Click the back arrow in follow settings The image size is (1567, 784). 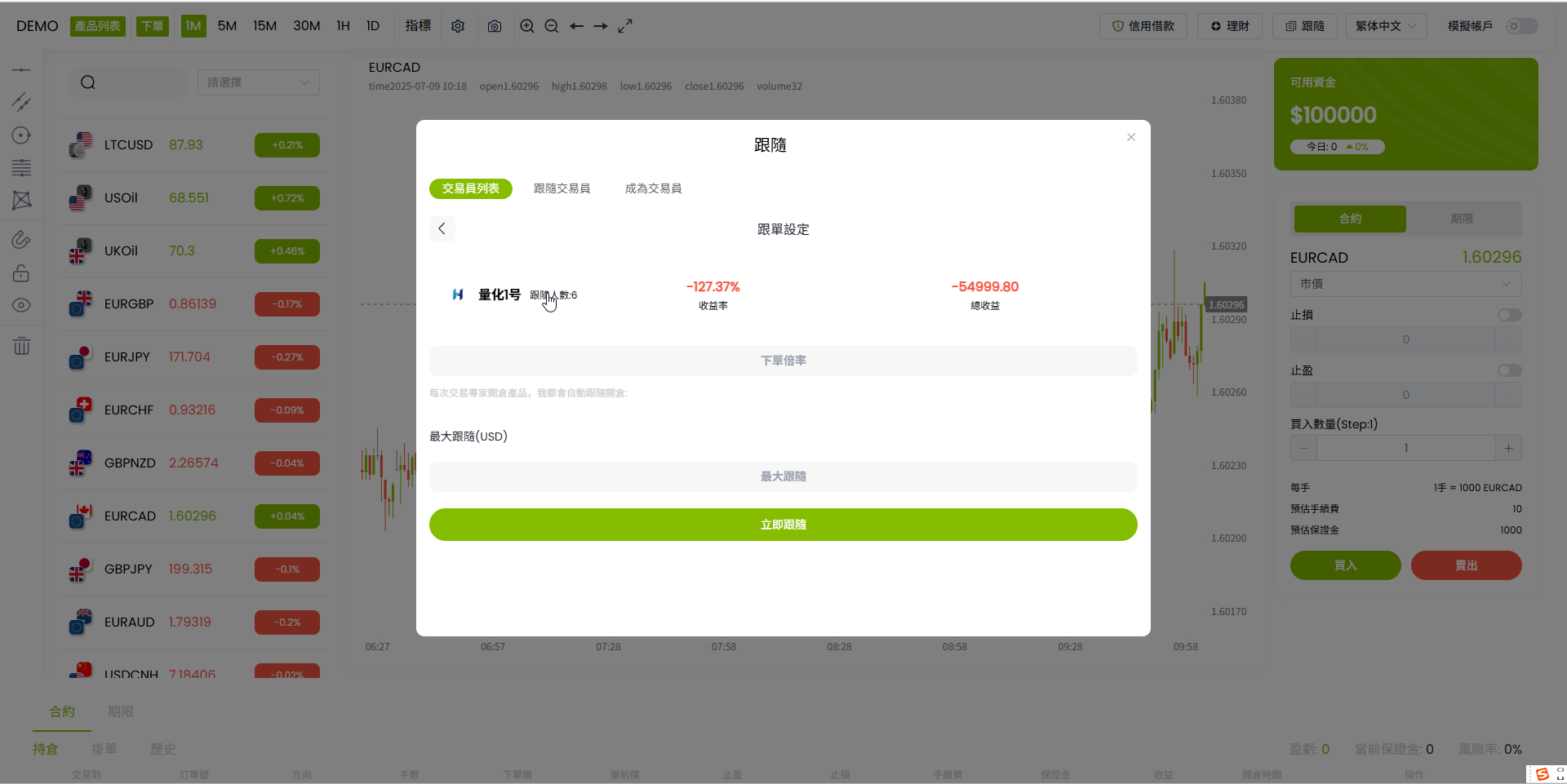442,228
